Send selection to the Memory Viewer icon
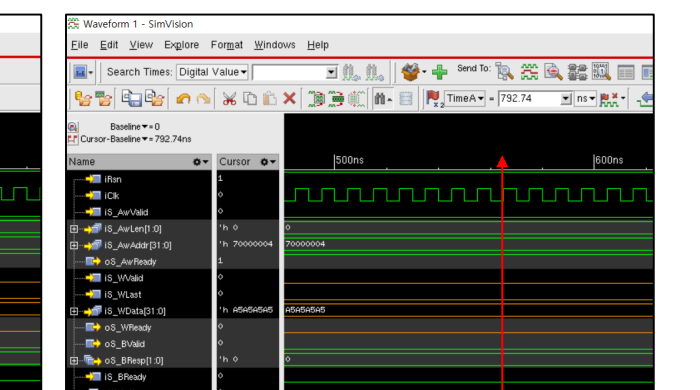 601,72
